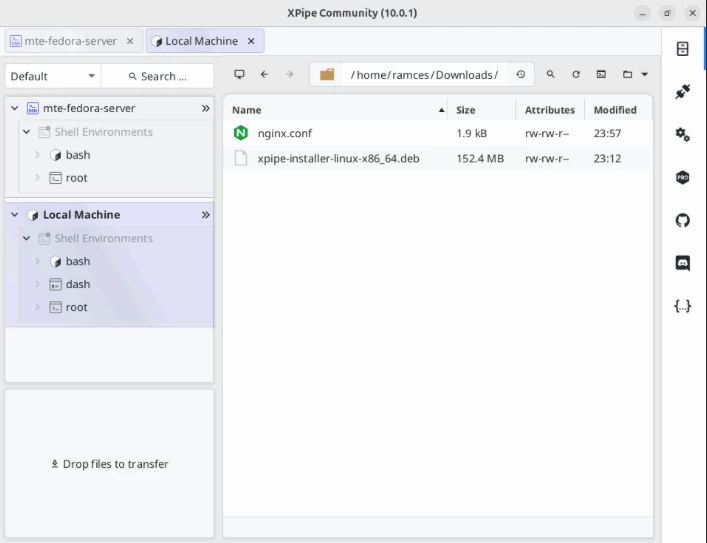
Task: Collapse Shell Environments under Local Machine
Action: point(27,238)
